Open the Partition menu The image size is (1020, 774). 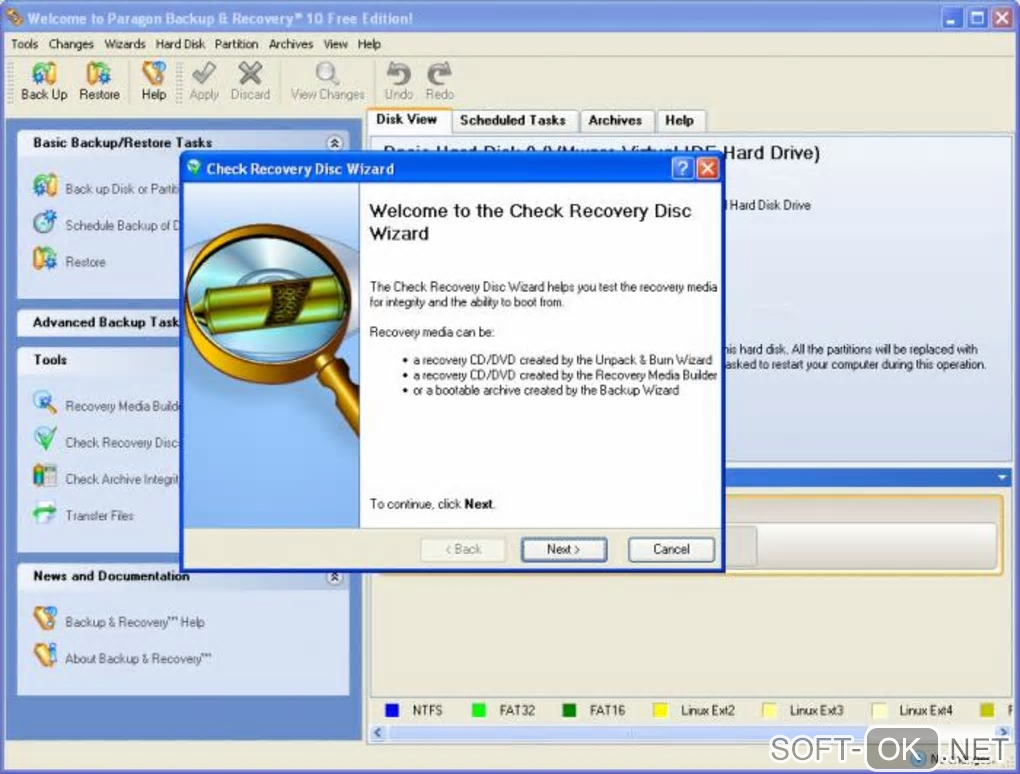tap(236, 44)
